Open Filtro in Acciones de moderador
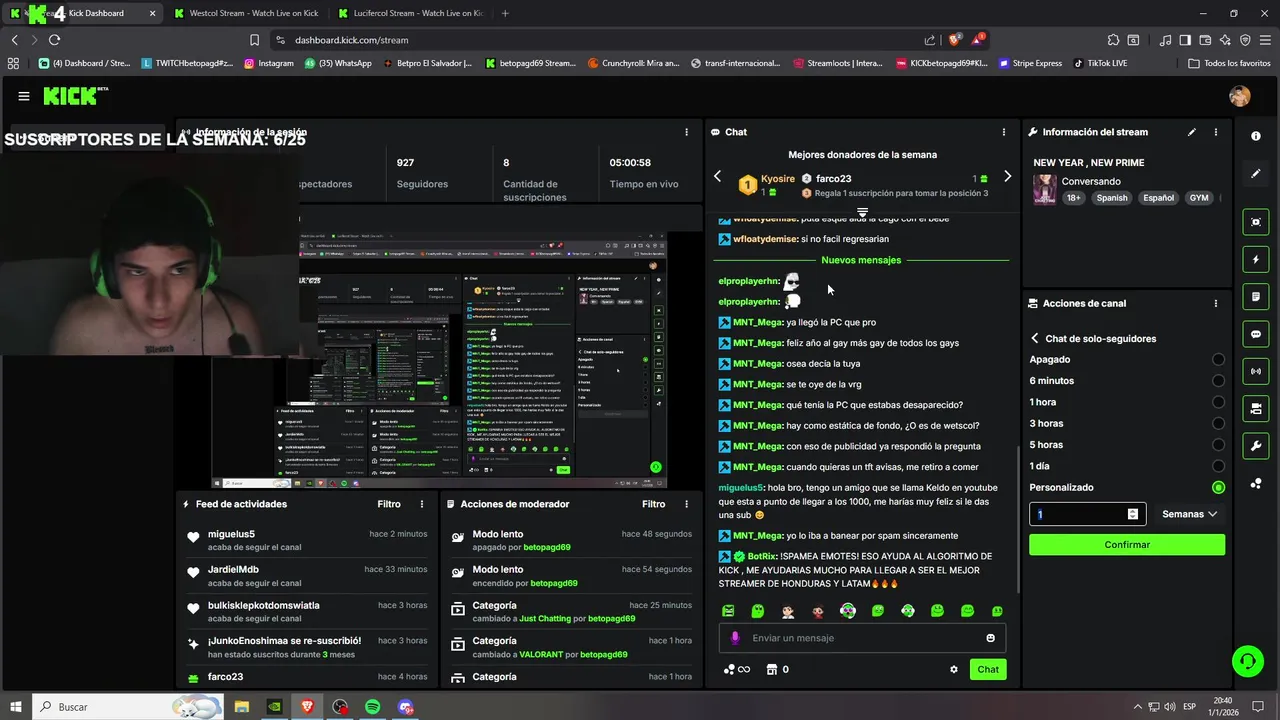Screen dimensions: 1280x720 (x=653, y=504)
